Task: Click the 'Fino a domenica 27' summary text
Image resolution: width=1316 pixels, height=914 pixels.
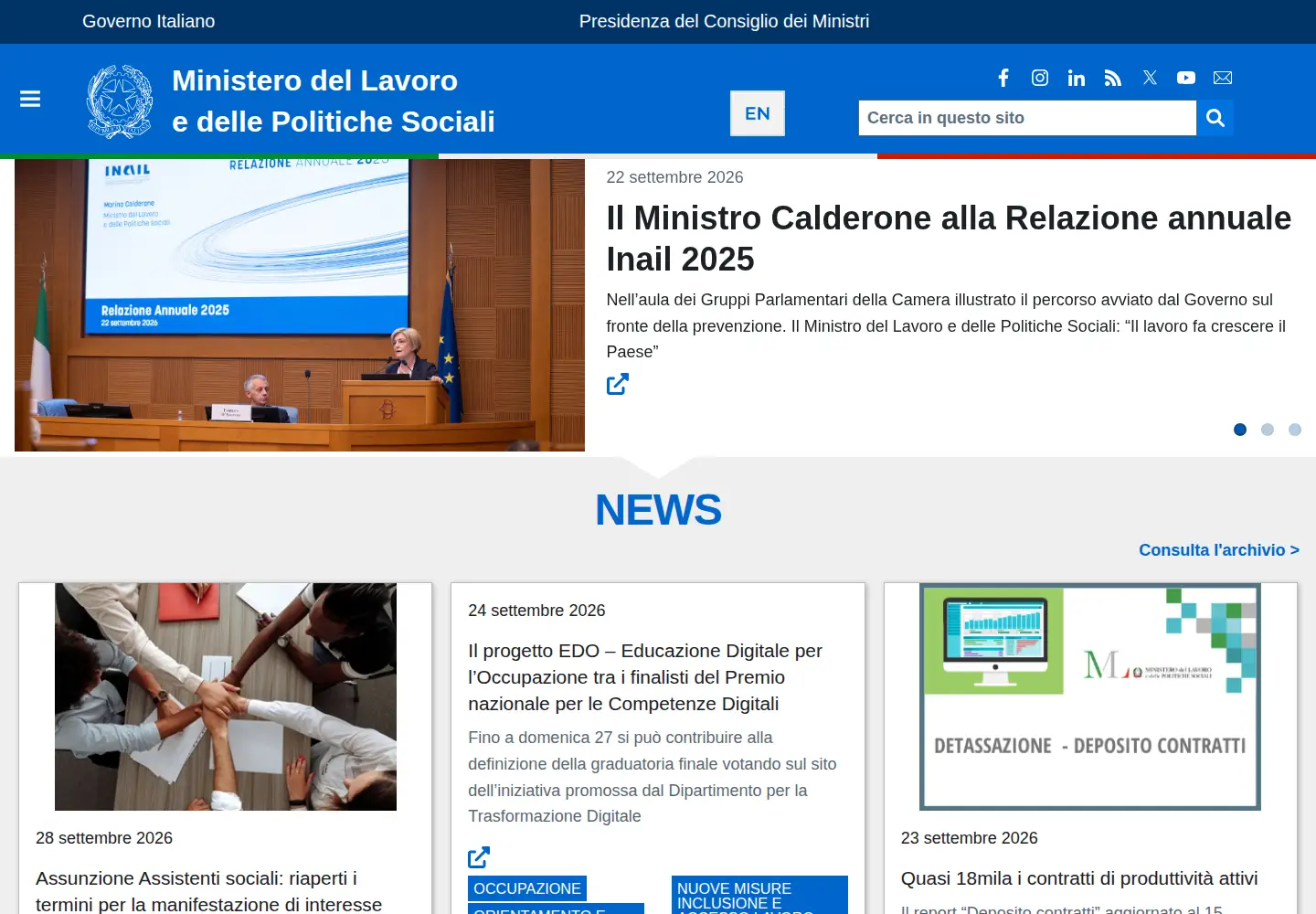Action: coord(653,777)
